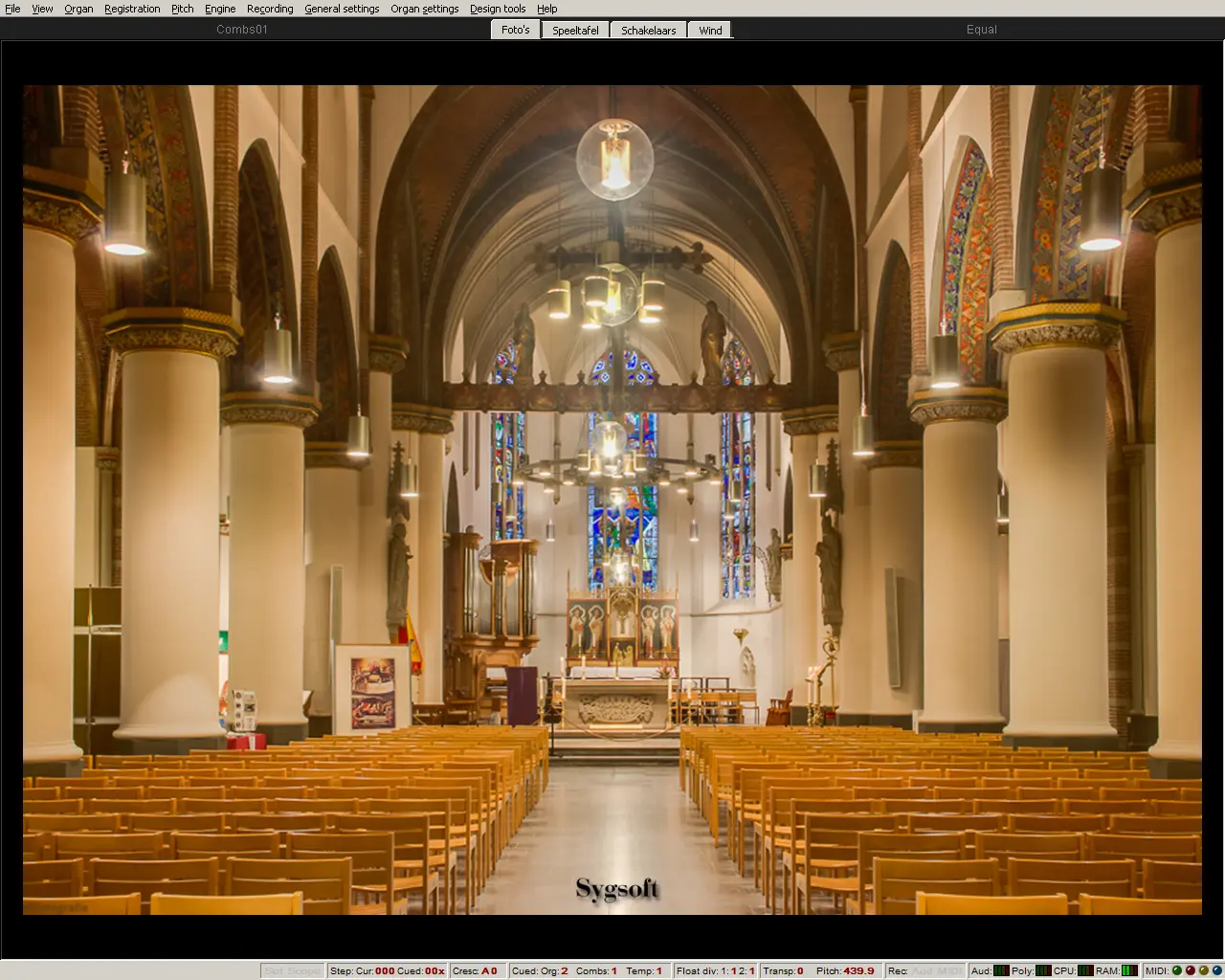This screenshot has width=1225, height=980.
Task: Open the Registration menu
Action: 132,9
